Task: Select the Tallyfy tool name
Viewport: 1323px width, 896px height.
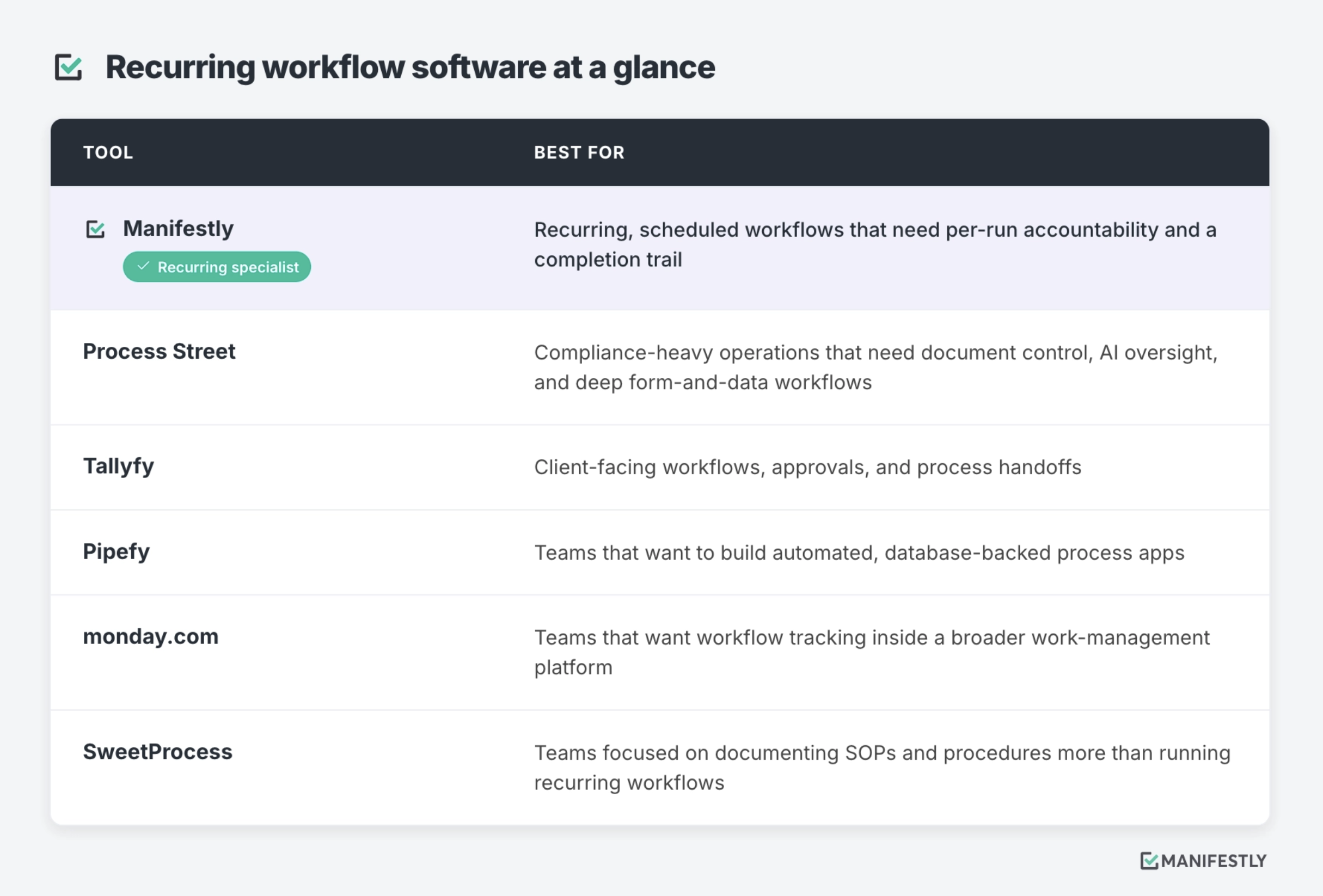Action: [x=118, y=466]
